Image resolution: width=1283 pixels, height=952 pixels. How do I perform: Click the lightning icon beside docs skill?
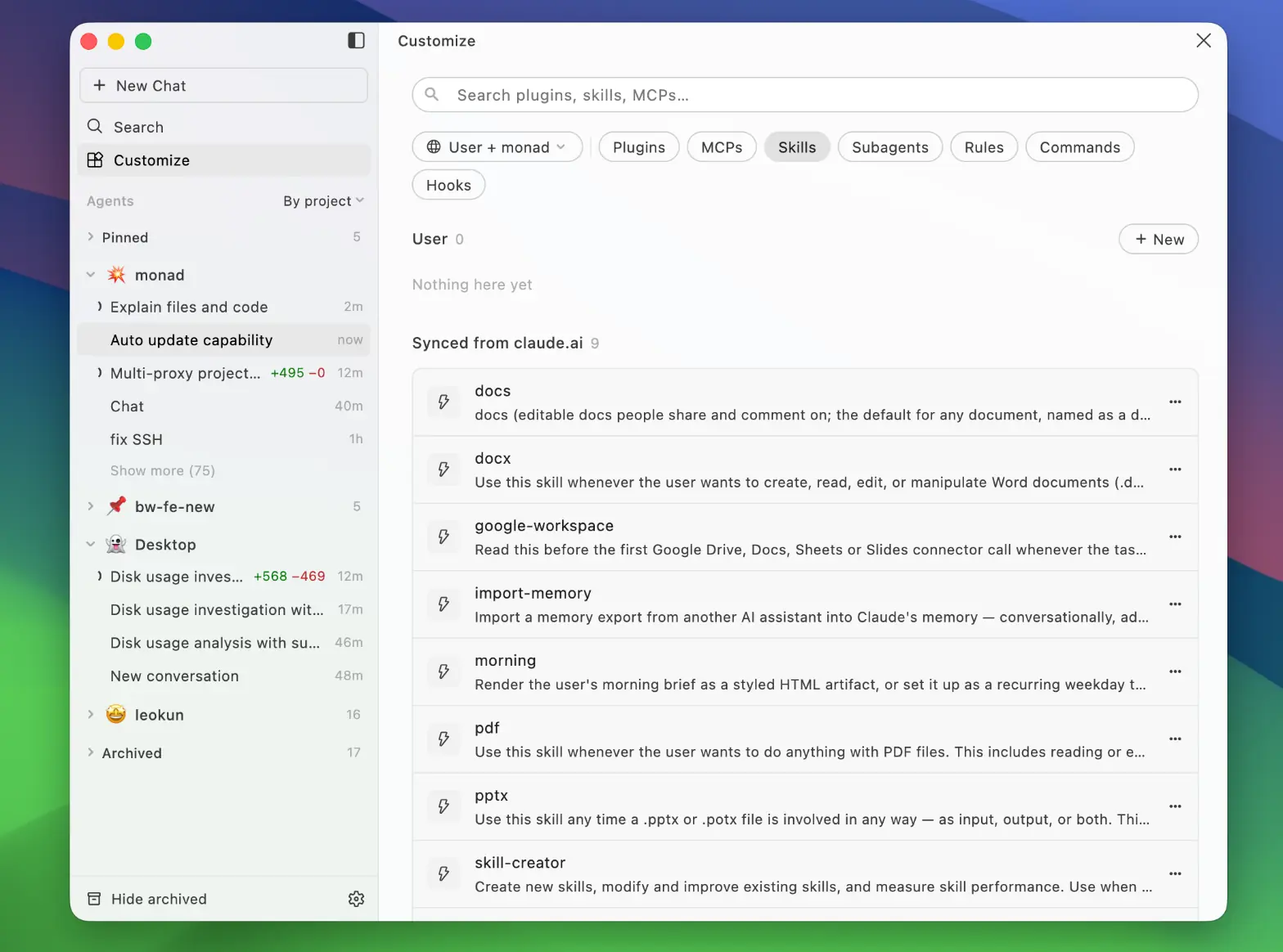443,402
